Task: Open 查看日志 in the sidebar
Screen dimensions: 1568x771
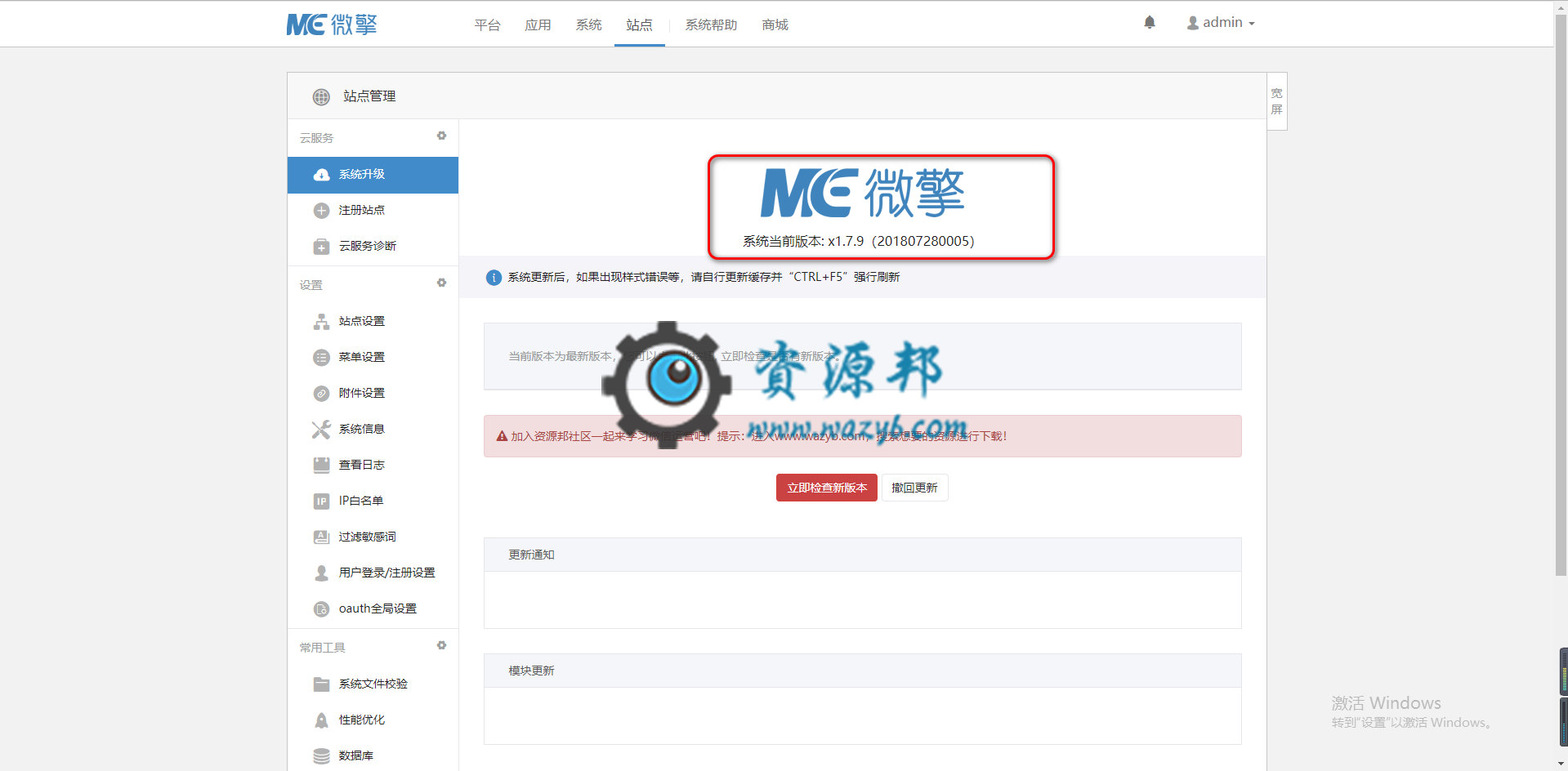Action: click(x=373, y=466)
